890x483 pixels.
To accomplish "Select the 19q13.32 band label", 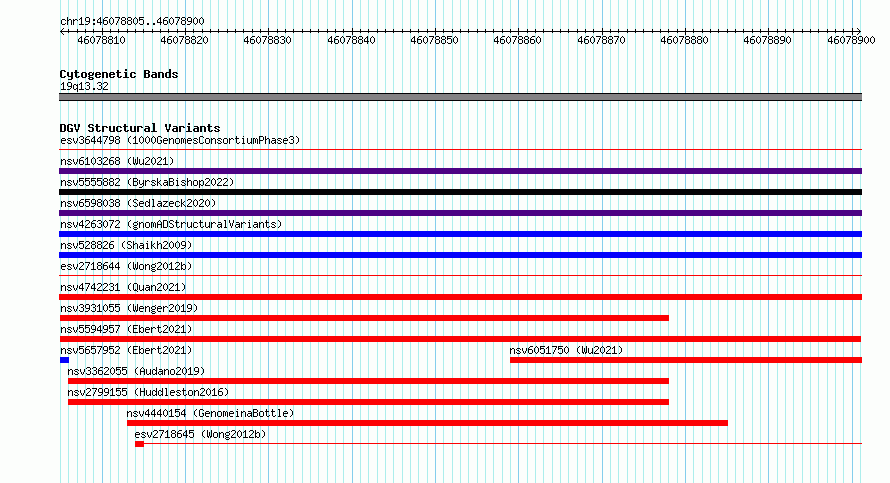I will 84,86.
